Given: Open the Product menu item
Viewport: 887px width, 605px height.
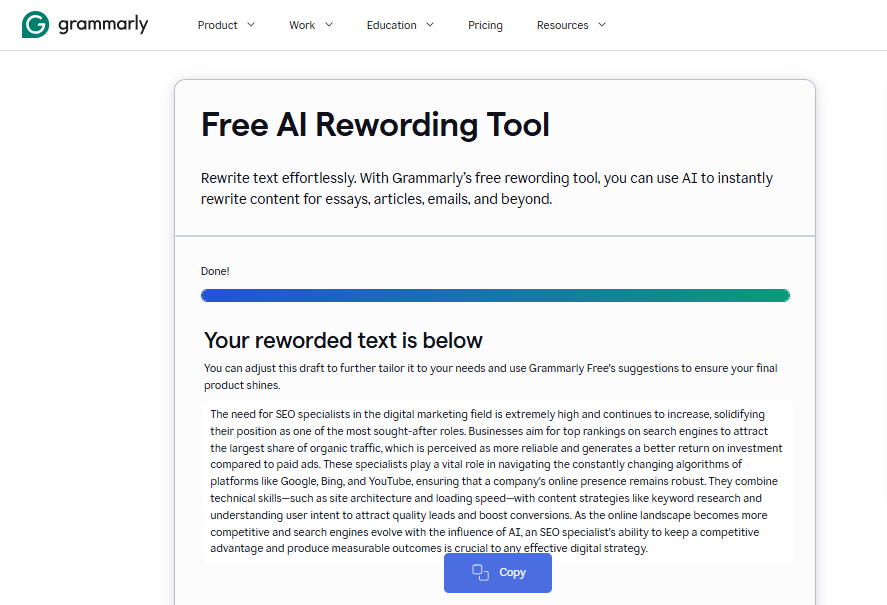Looking at the screenshot, I should click(216, 25).
